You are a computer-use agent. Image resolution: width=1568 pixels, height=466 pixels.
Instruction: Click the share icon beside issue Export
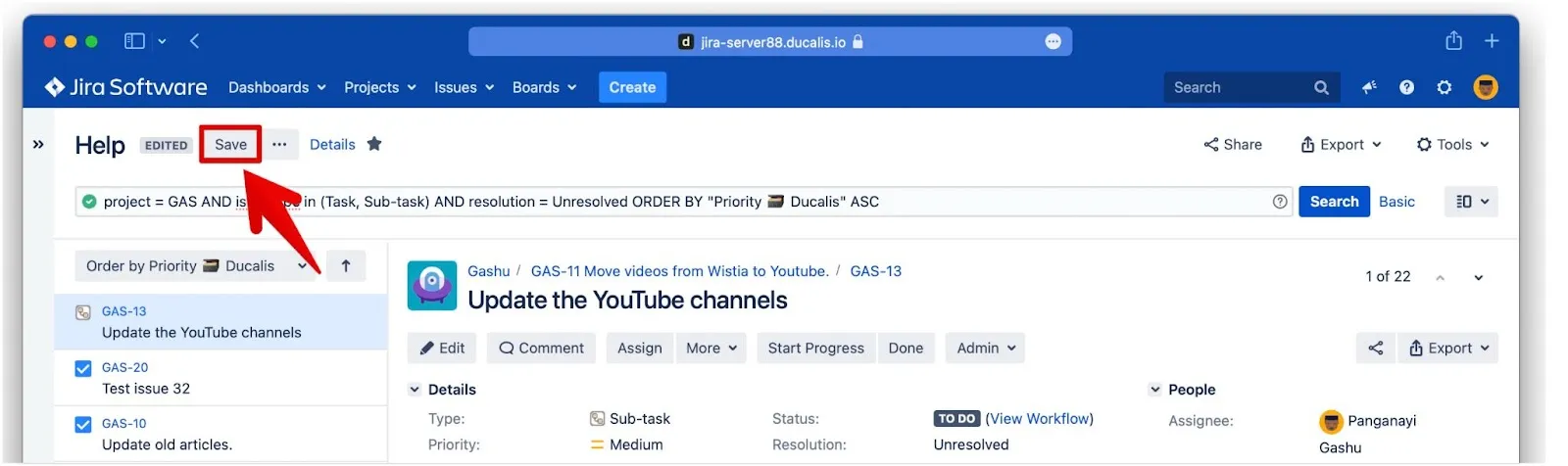click(x=1375, y=349)
